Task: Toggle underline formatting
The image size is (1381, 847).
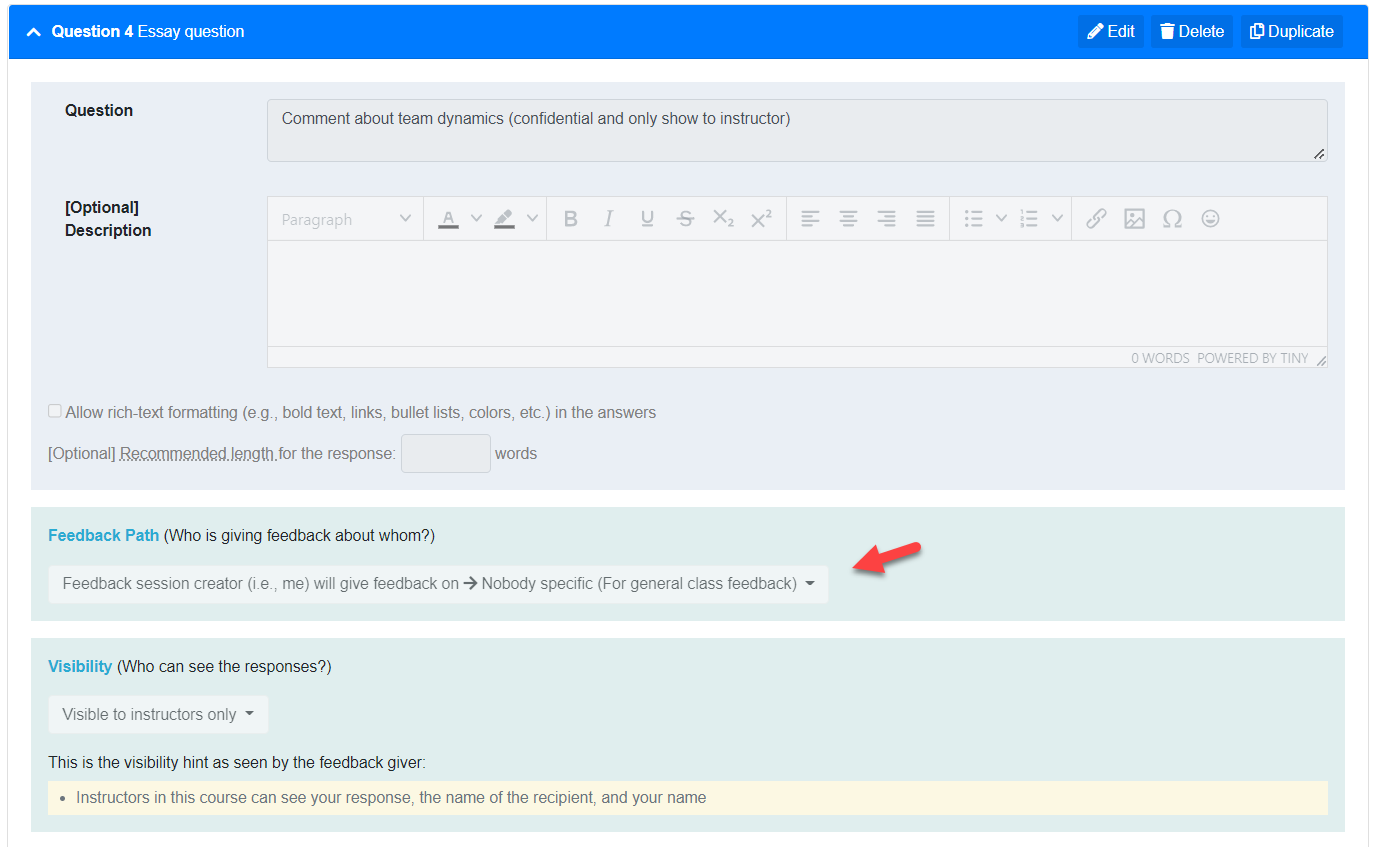Action: tap(647, 219)
